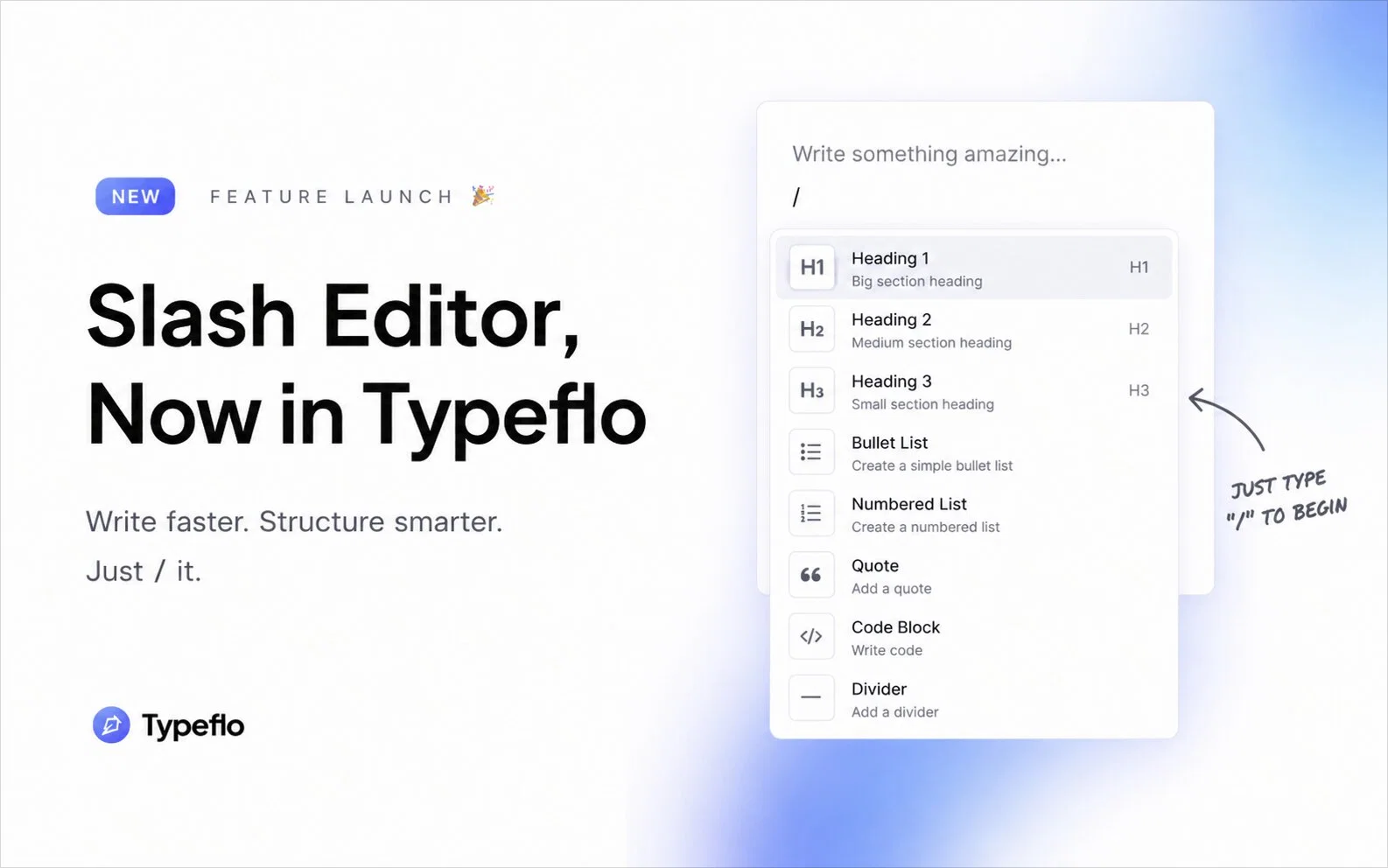Click the NEW badge
Screen dimensions: 1388x868
click(136, 196)
